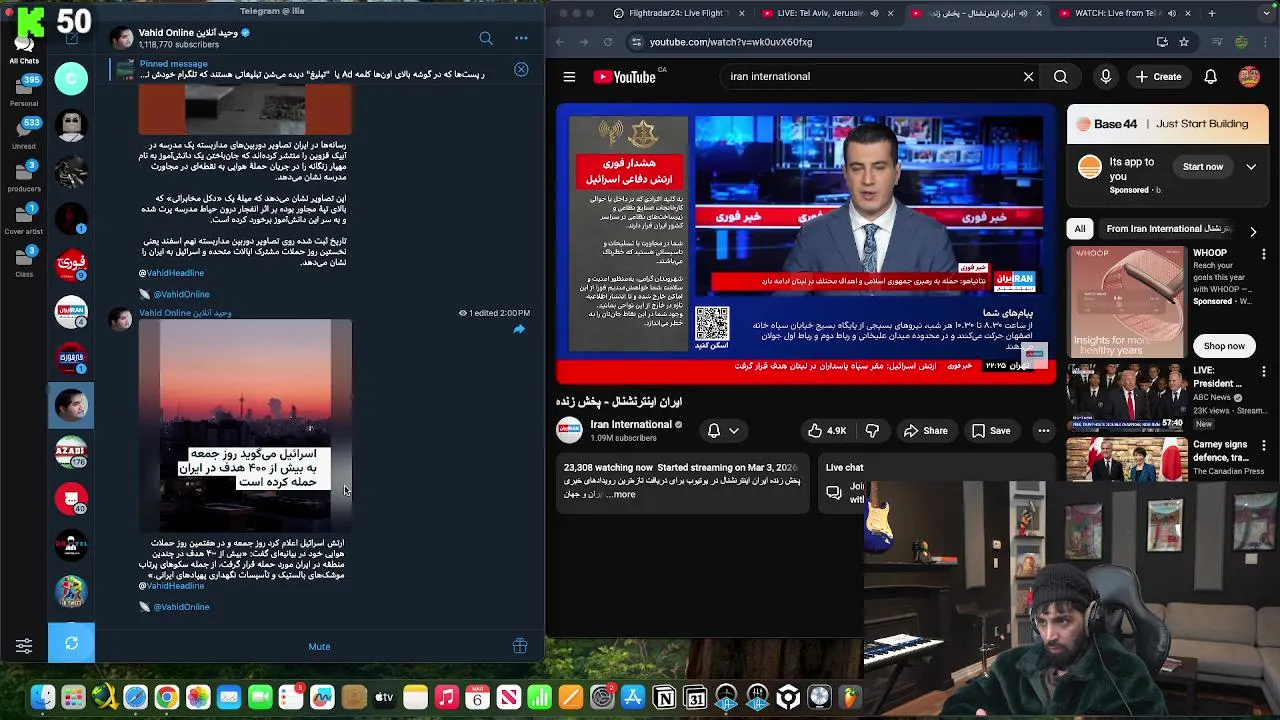Open the YouTube account avatar menu

pos(1249,77)
